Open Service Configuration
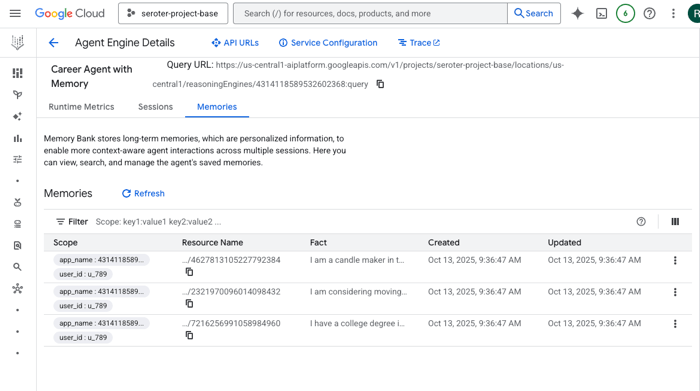Image resolution: width=700 pixels, height=391 pixels. pyautogui.click(x=328, y=43)
